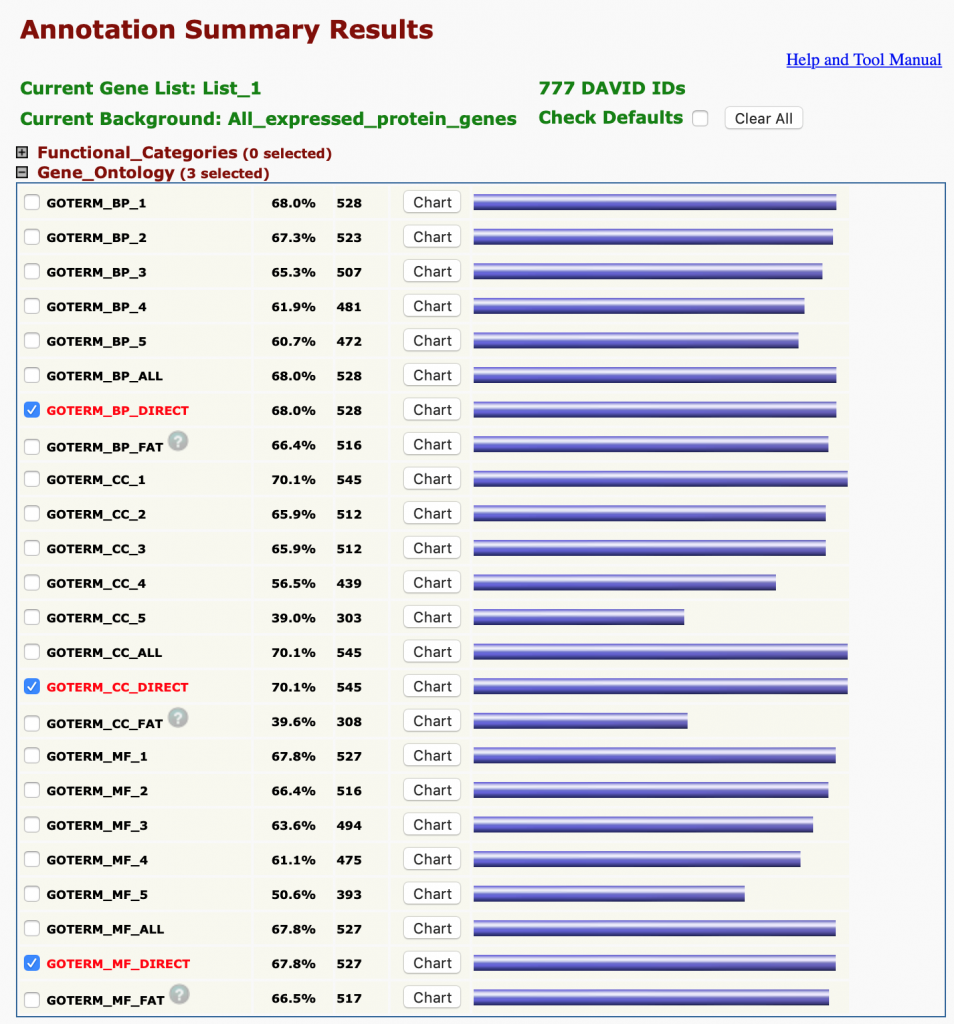Click help icon next to GOTERM_MF_FAT
This screenshot has width=954, height=1024.
click(x=178, y=994)
